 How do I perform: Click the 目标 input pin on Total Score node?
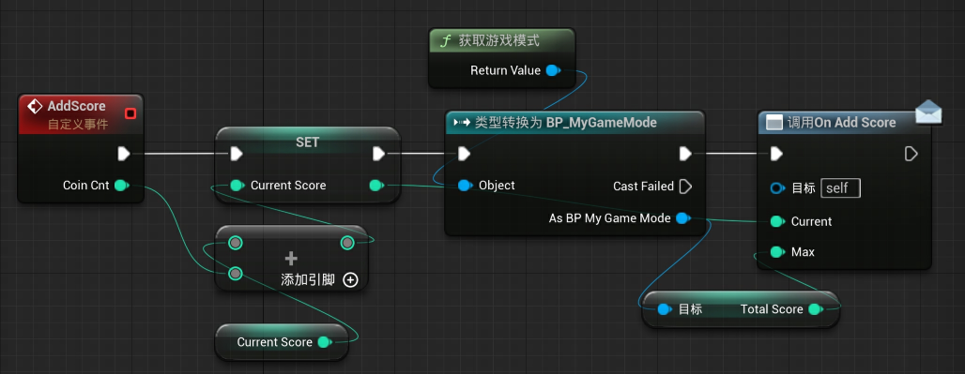[x=664, y=309]
